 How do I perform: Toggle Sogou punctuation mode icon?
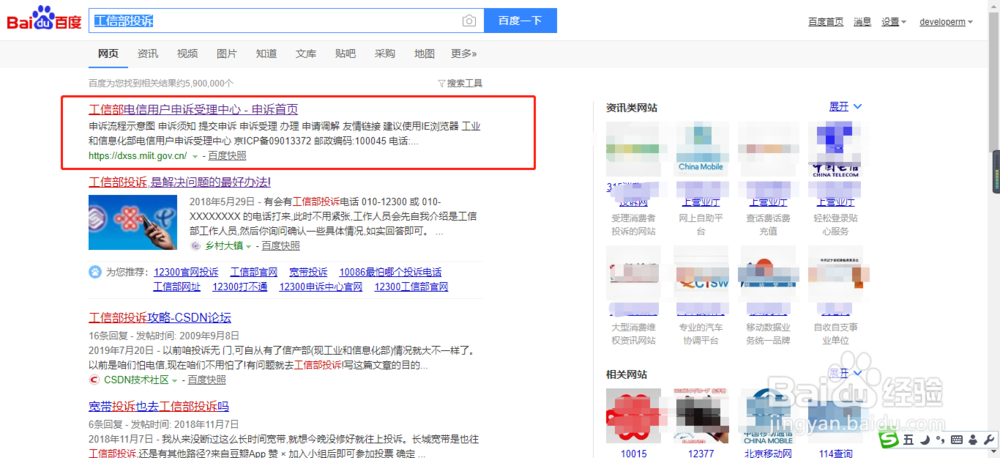pos(939,440)
